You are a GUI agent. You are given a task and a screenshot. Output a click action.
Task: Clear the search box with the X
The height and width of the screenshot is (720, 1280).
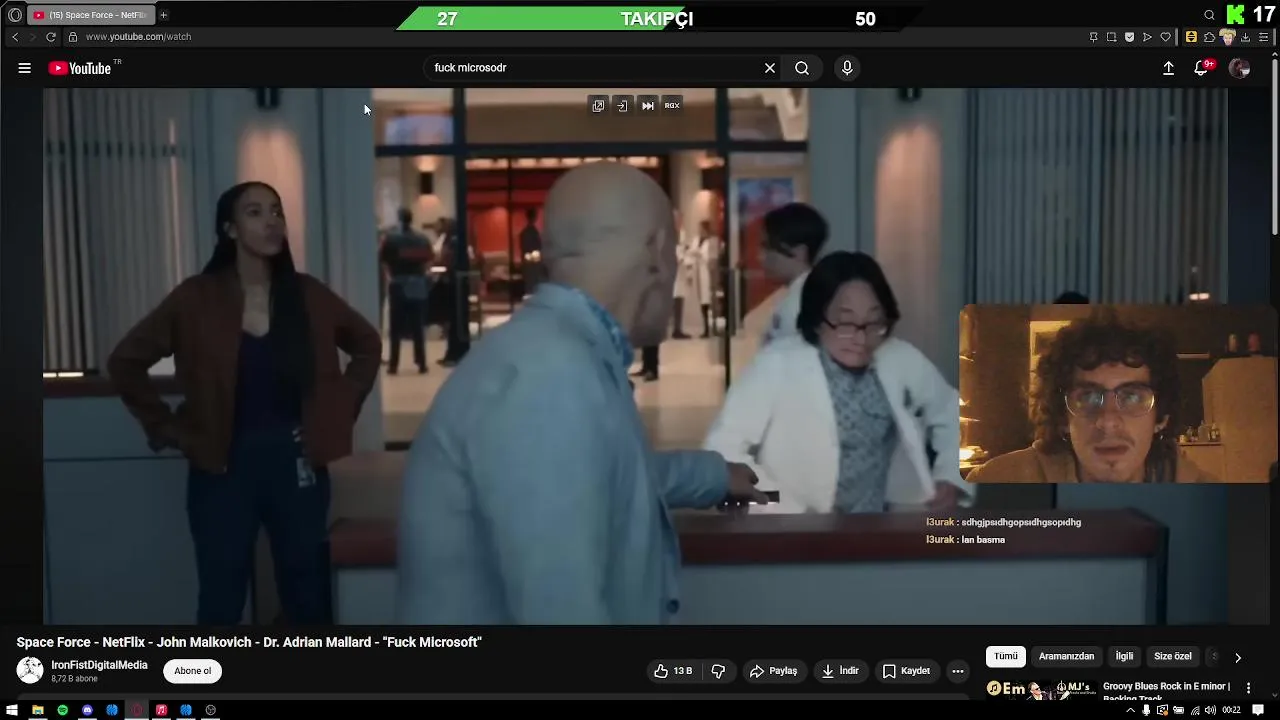point(770,68)
